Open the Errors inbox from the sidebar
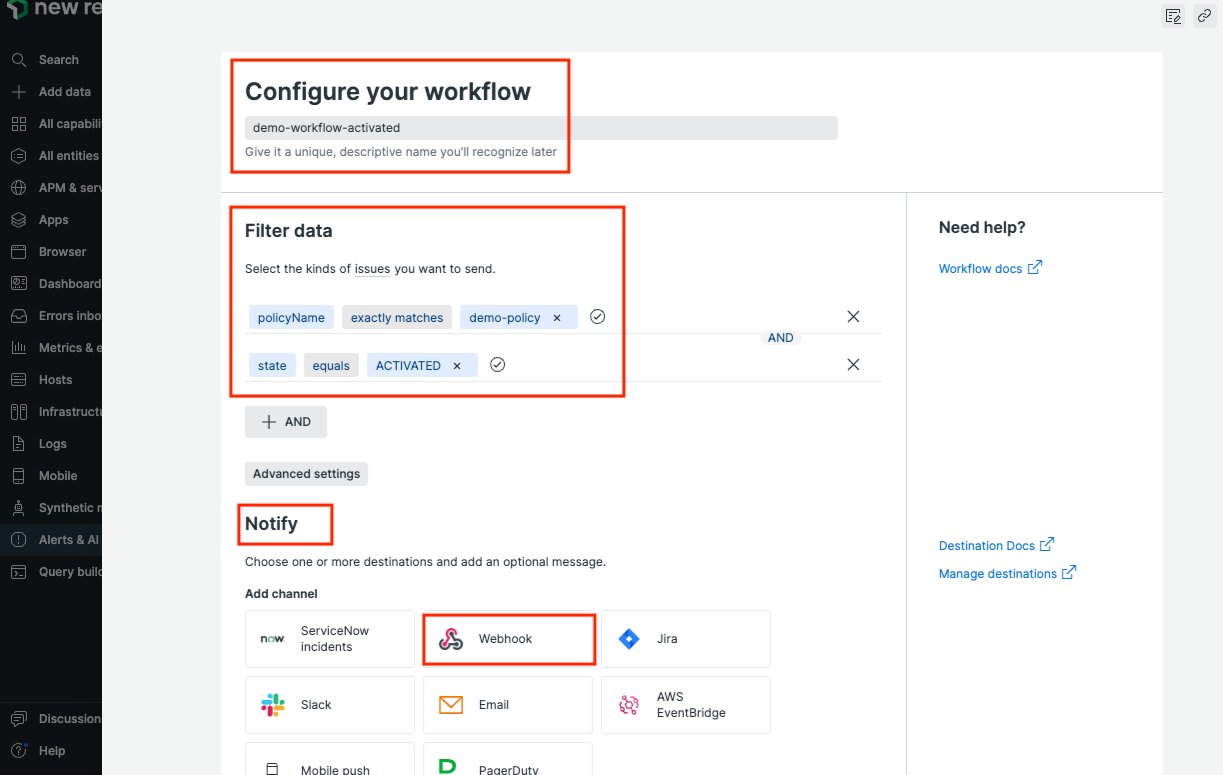The image size is (1223, 775). (20, 315)
